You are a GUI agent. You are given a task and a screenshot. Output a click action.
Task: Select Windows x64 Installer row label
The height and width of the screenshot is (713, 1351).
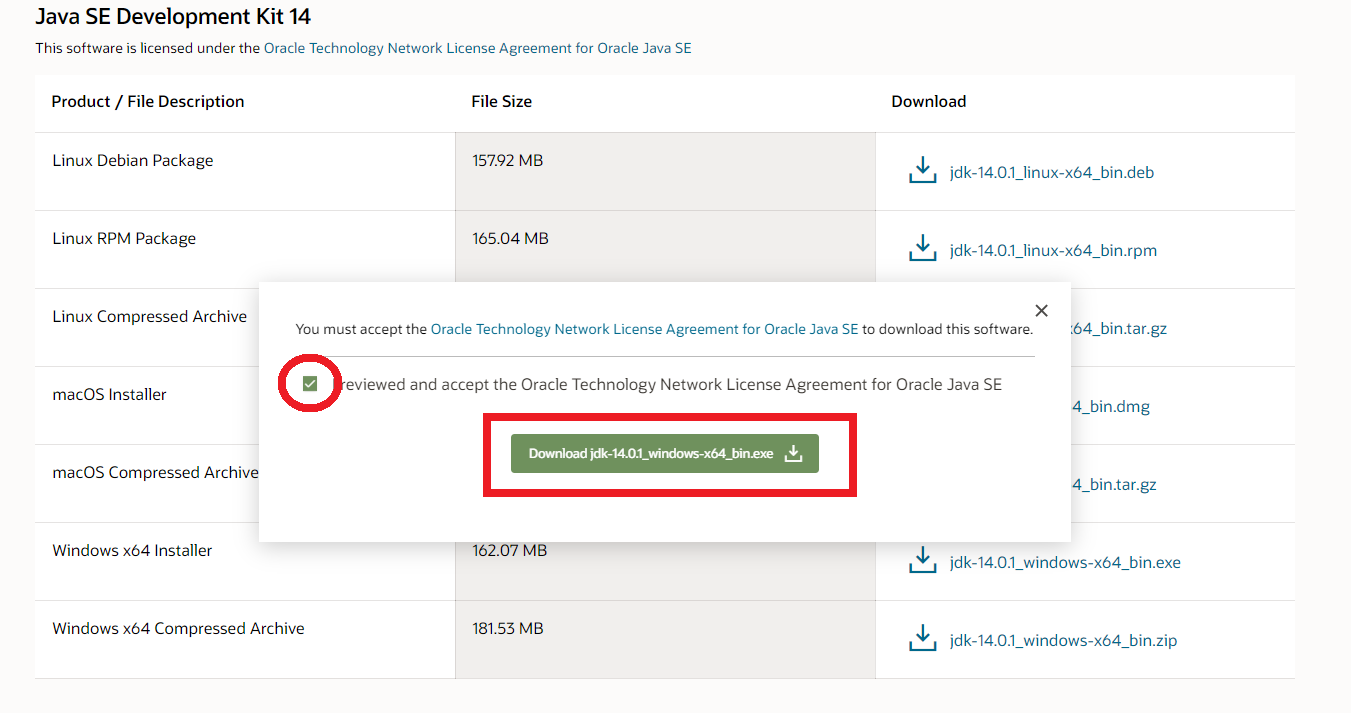click(132, 550)
